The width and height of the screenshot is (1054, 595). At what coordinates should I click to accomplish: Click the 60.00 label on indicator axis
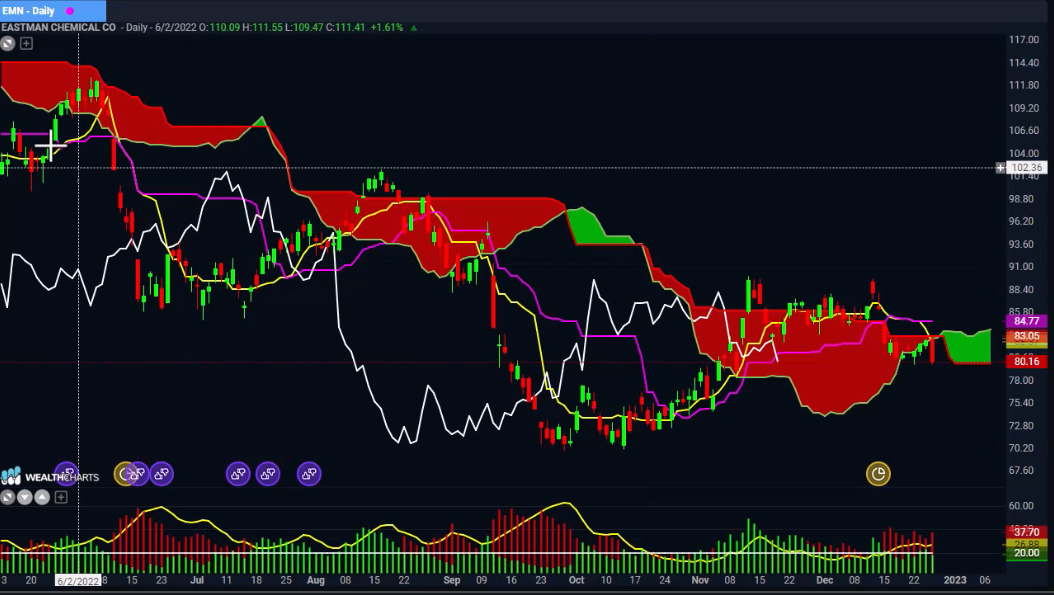tap(1021, 506)
